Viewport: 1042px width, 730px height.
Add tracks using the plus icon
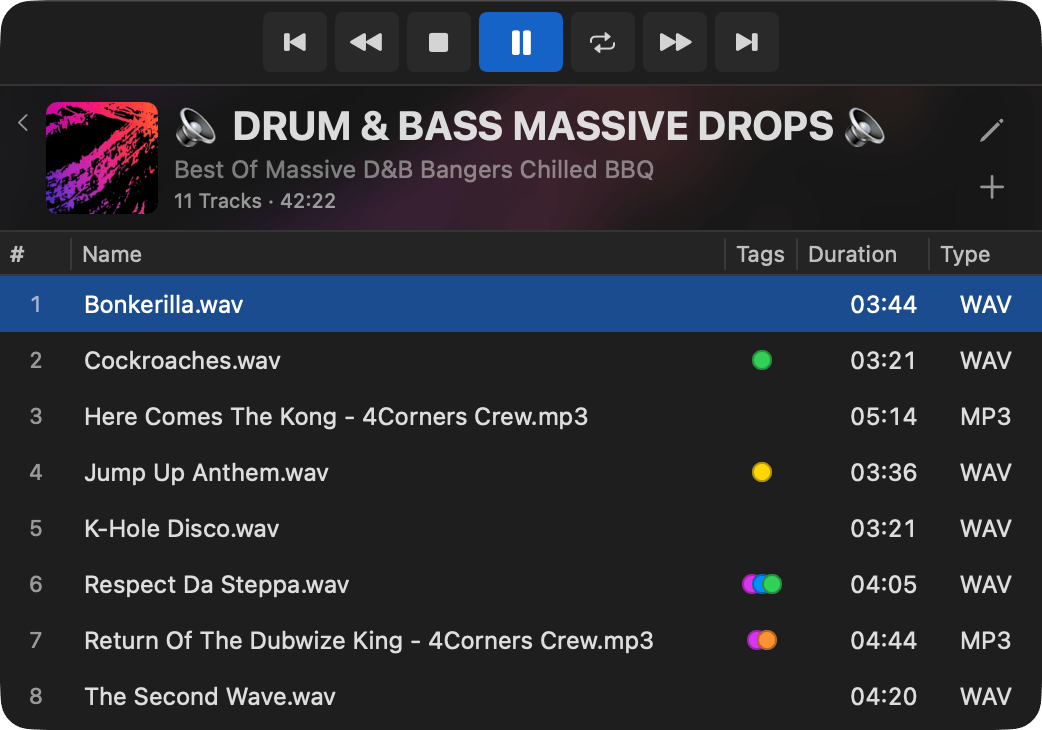tap(991, 187)
